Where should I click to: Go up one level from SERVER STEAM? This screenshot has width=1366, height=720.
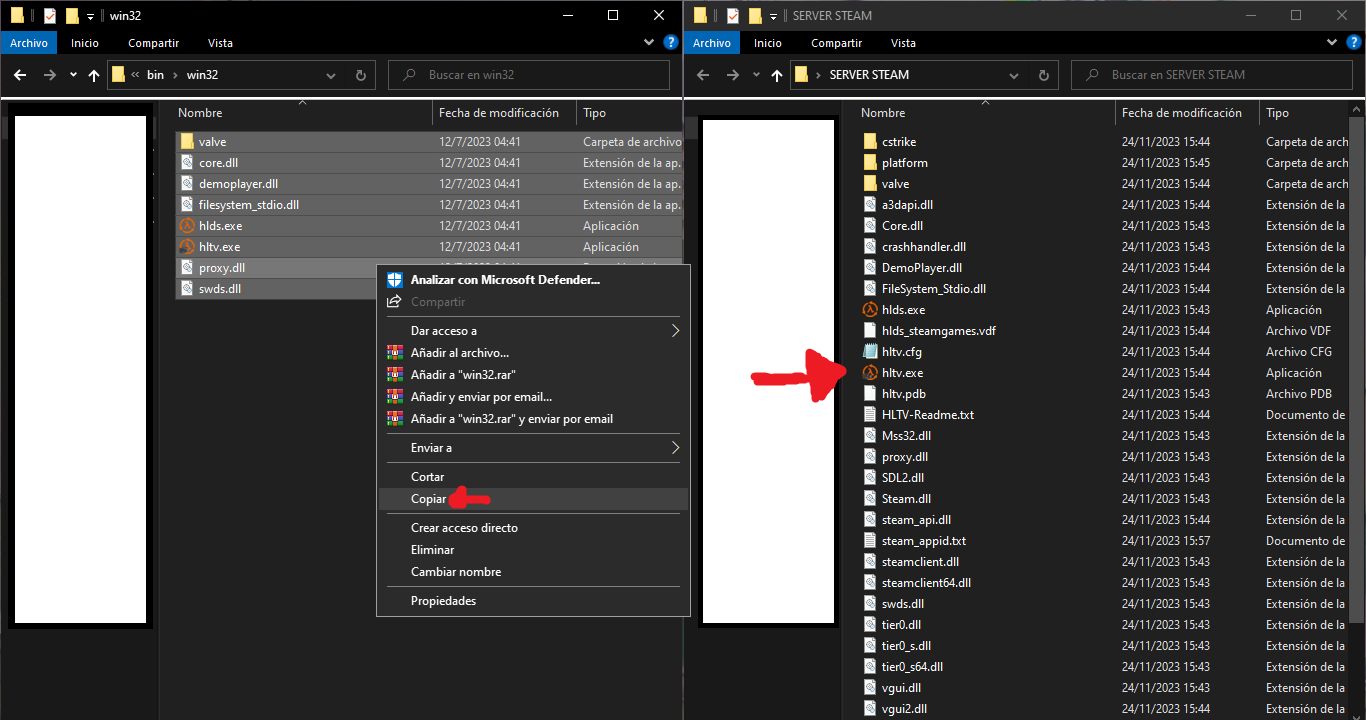(777, 75)
